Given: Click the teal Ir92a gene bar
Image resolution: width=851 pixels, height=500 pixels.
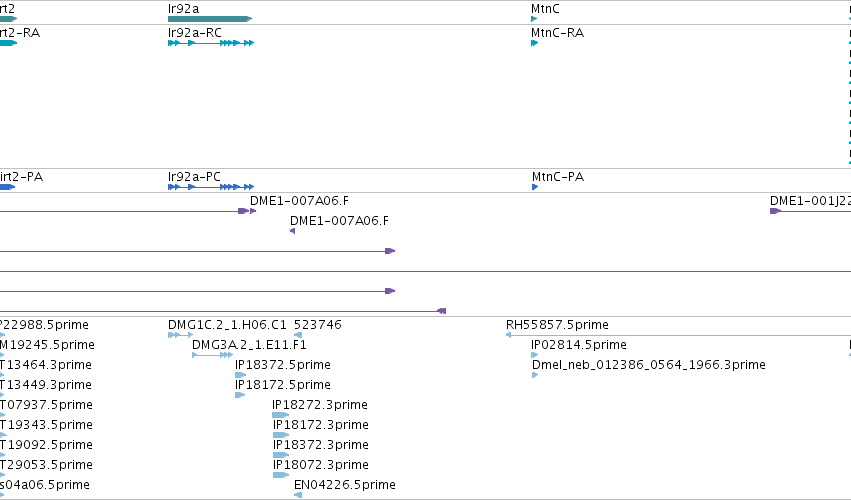Looking at the screenshot, I should point(210,19).
